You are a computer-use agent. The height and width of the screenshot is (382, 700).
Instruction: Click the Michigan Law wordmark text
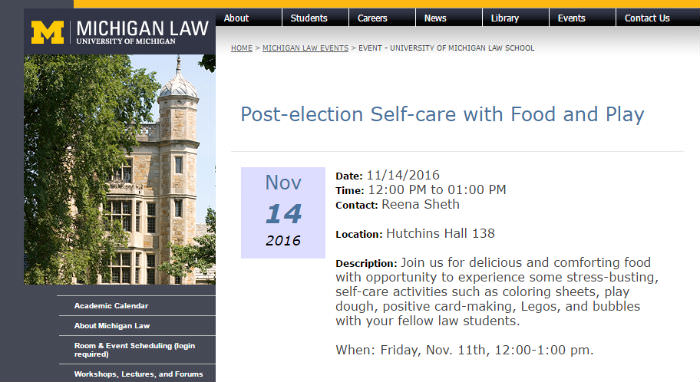(x=142, y=33)
